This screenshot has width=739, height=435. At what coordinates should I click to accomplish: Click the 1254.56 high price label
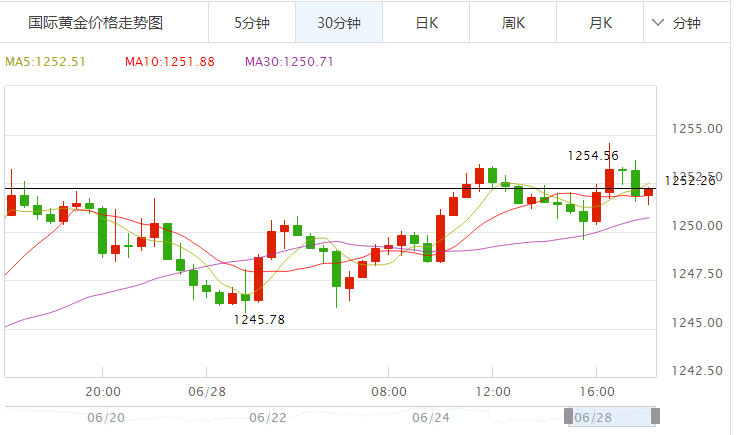pos(593,155)
